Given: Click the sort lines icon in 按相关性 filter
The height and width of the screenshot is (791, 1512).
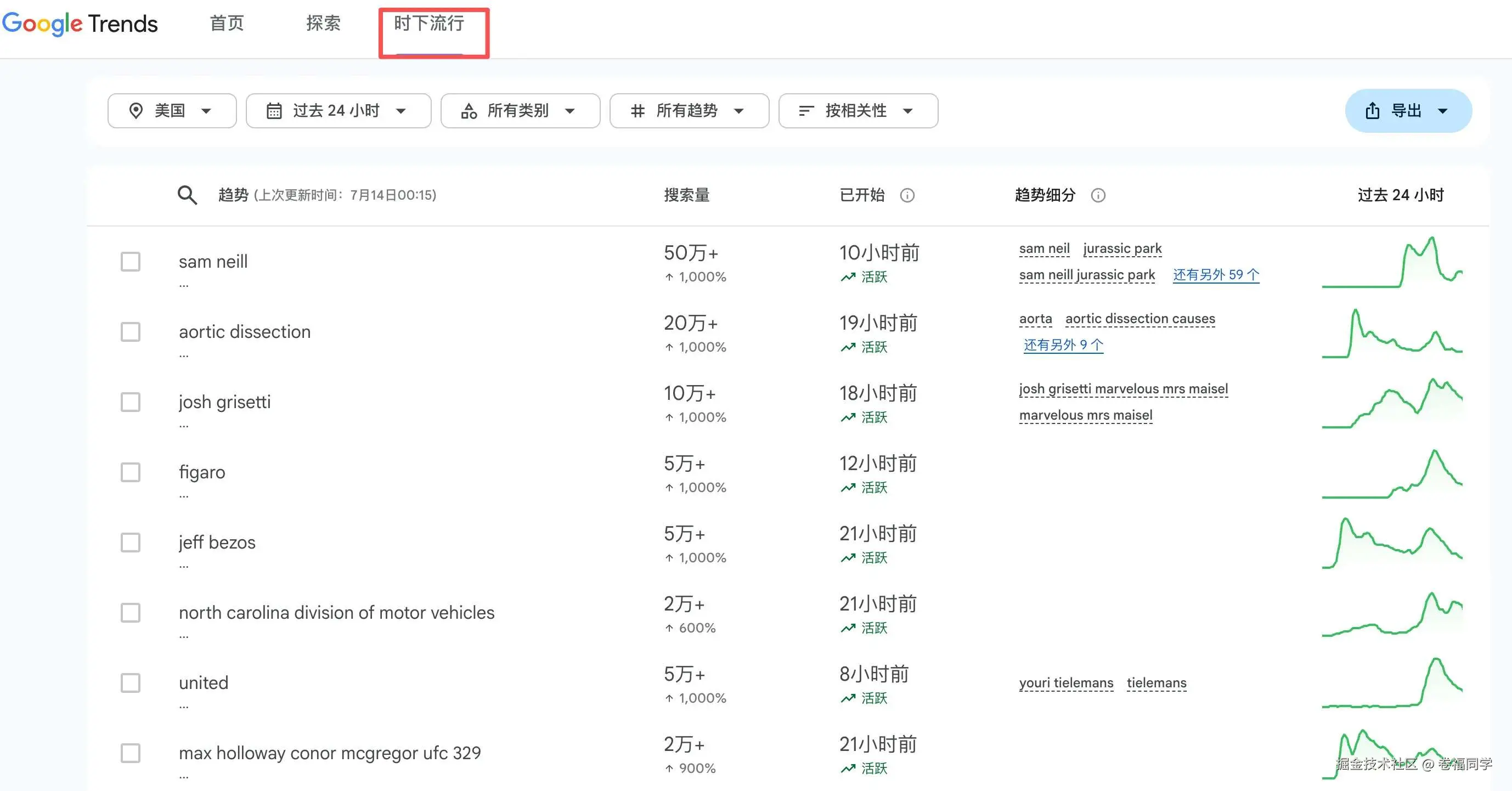Looking at the screenshot, I should click(x=806, y=111).
